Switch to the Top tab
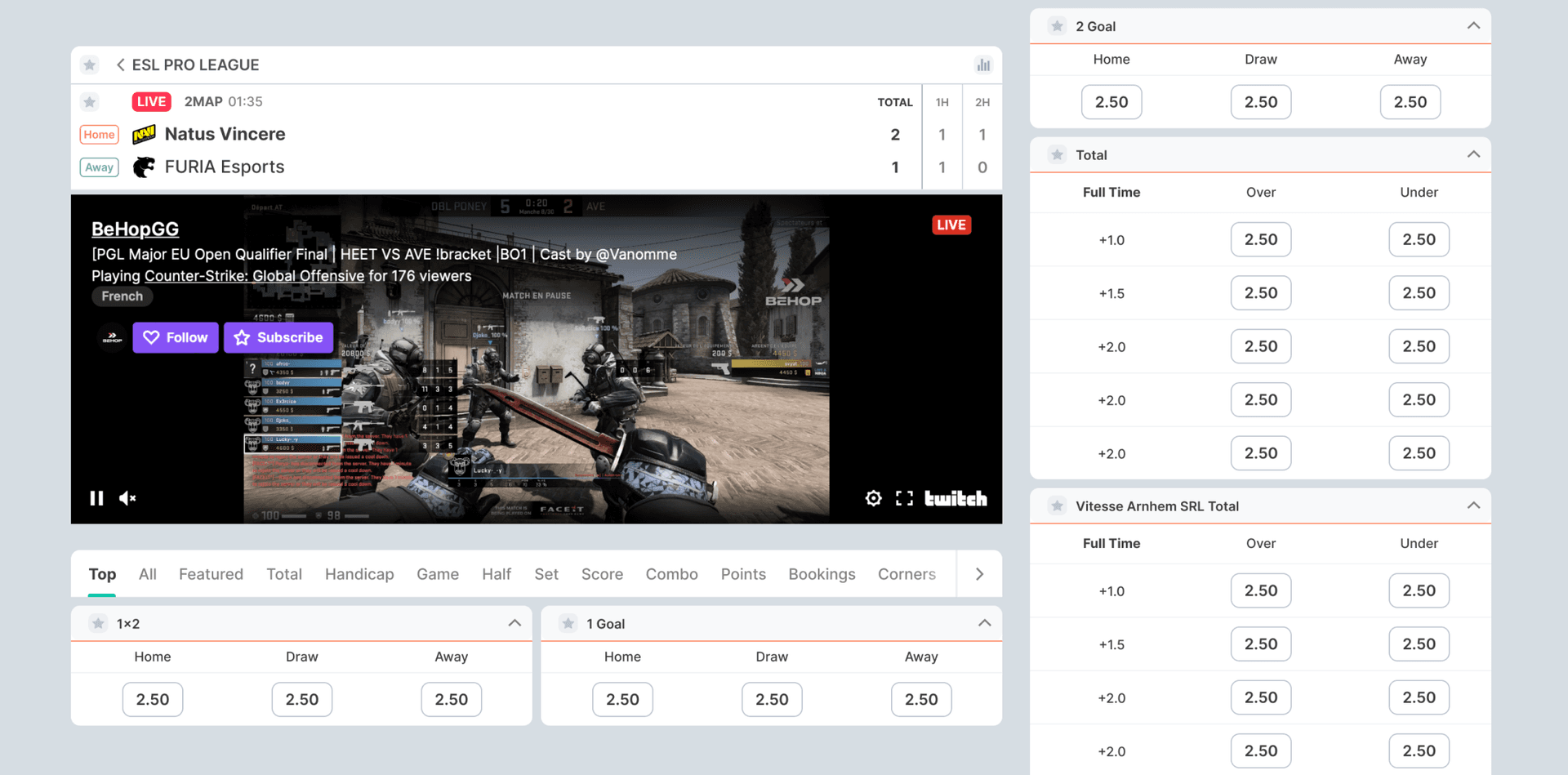The image size is (1568, 775). click(102, 574)
